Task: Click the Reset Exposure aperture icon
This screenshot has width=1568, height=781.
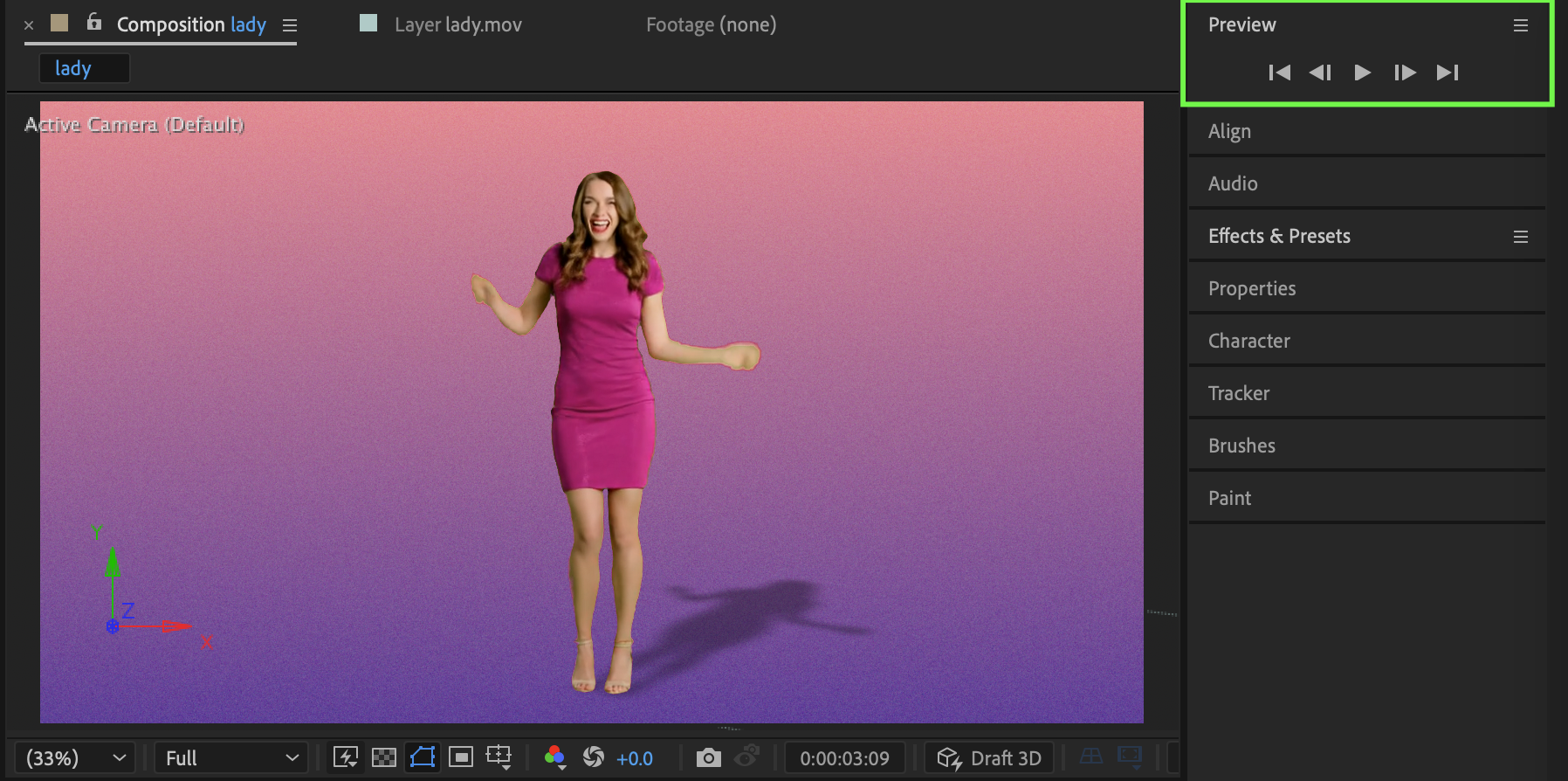Action: point(594,757)
